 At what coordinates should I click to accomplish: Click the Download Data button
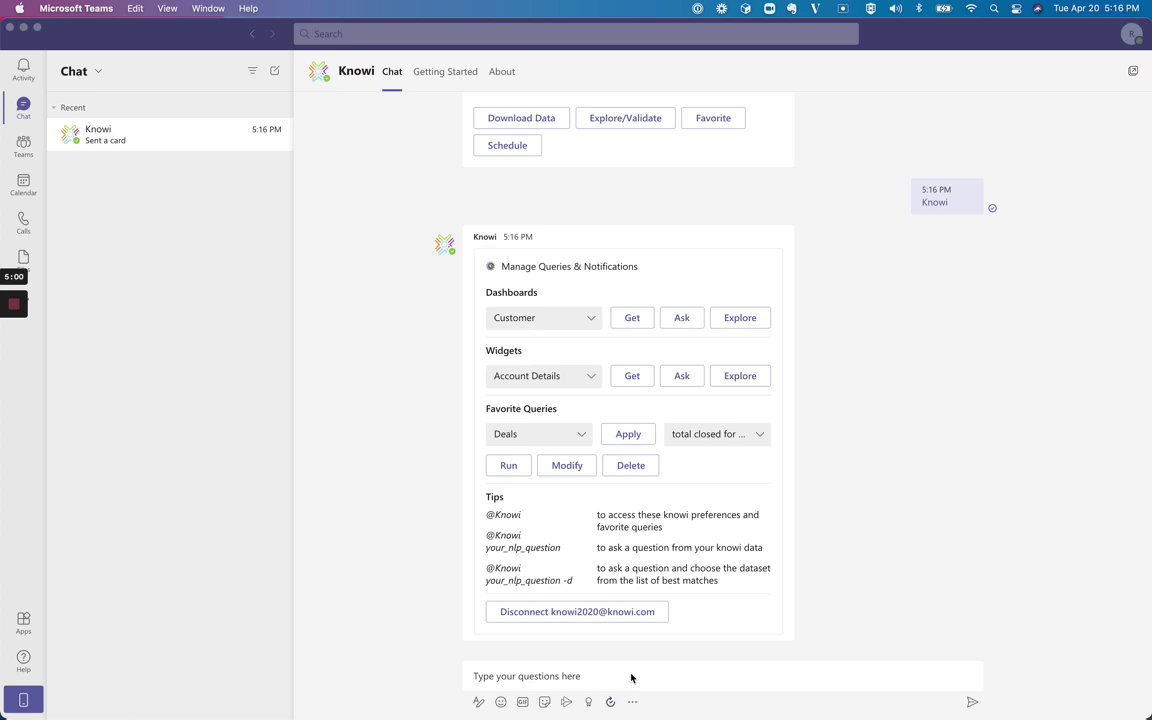(521, 118)
